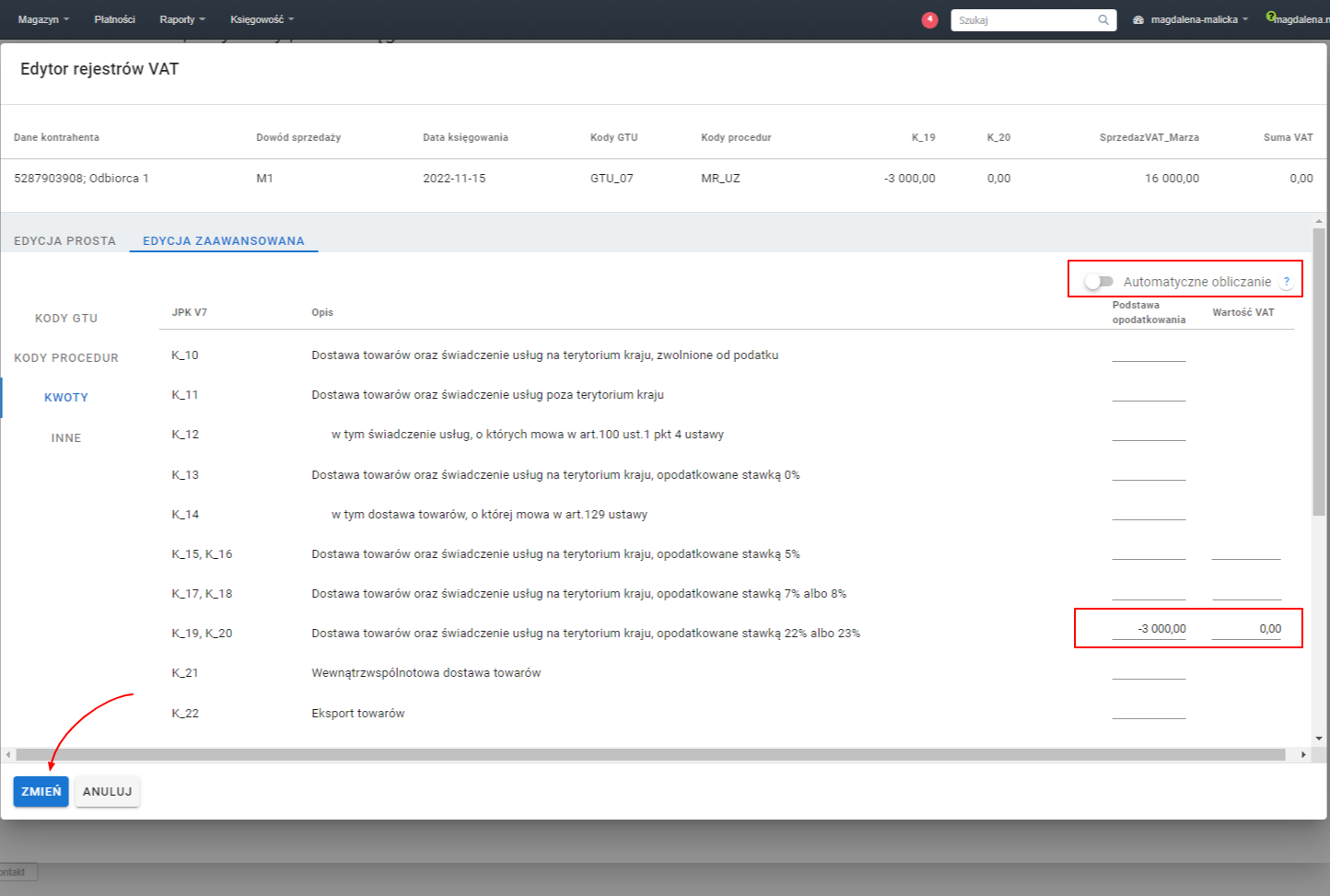1330x896 pixels.
Task: Expand the Magazyn menu
Action: click(43, 19)
